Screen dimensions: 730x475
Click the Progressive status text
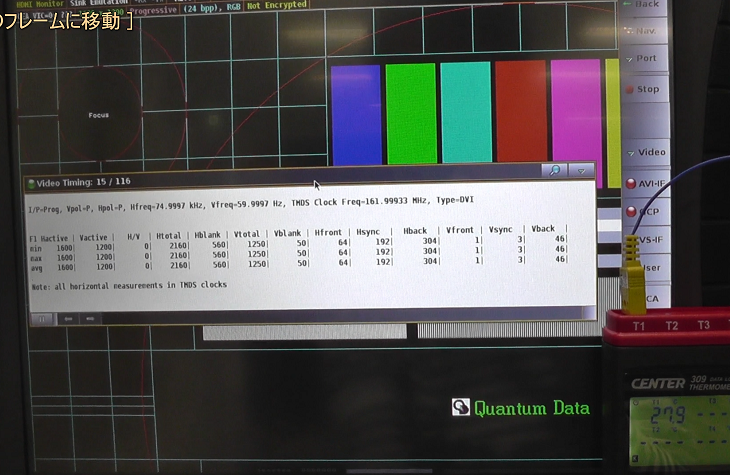point(153,10)
